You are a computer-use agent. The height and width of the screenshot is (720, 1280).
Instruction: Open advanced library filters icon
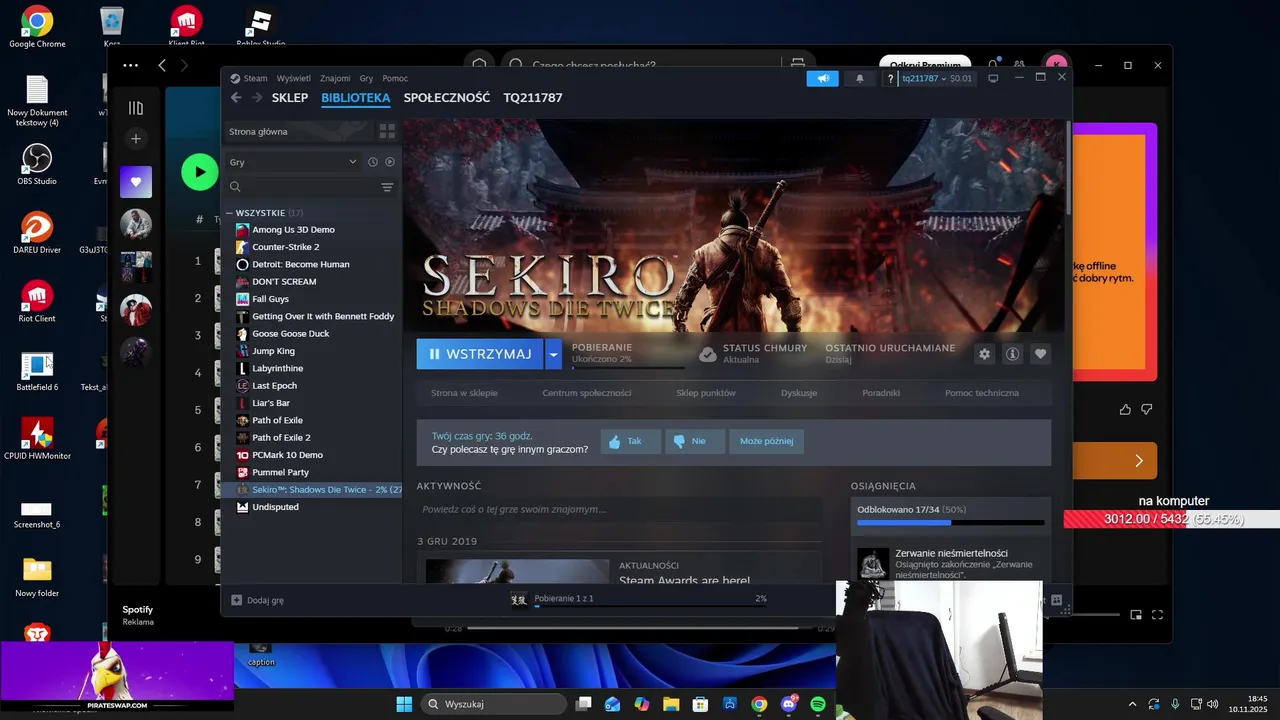pos(387,187)
